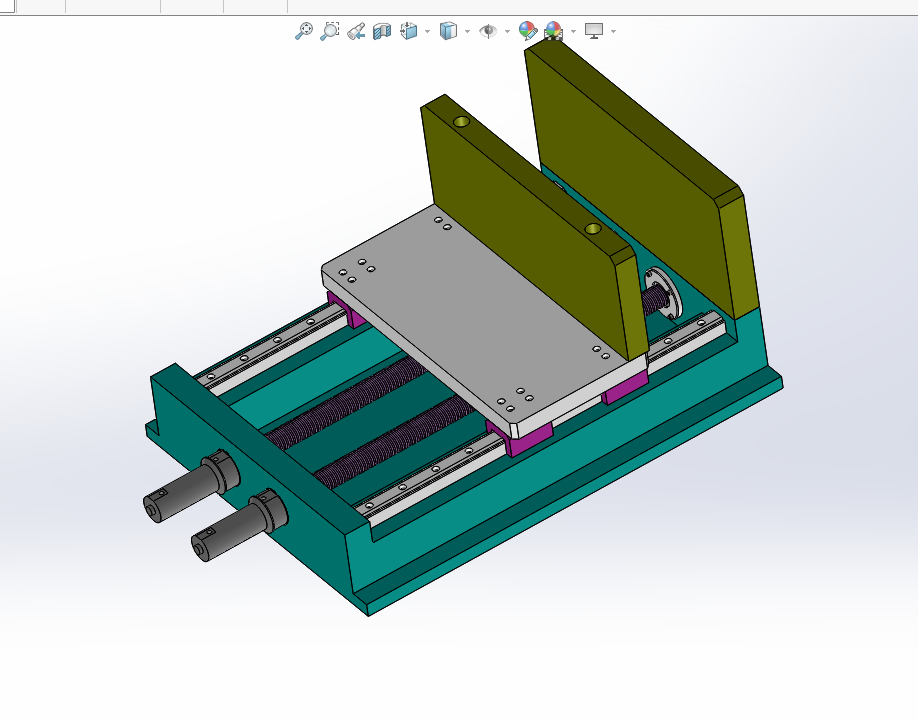Select the left purple lead screw
This screenshot has width=918, height=722.
coord(345,404)
